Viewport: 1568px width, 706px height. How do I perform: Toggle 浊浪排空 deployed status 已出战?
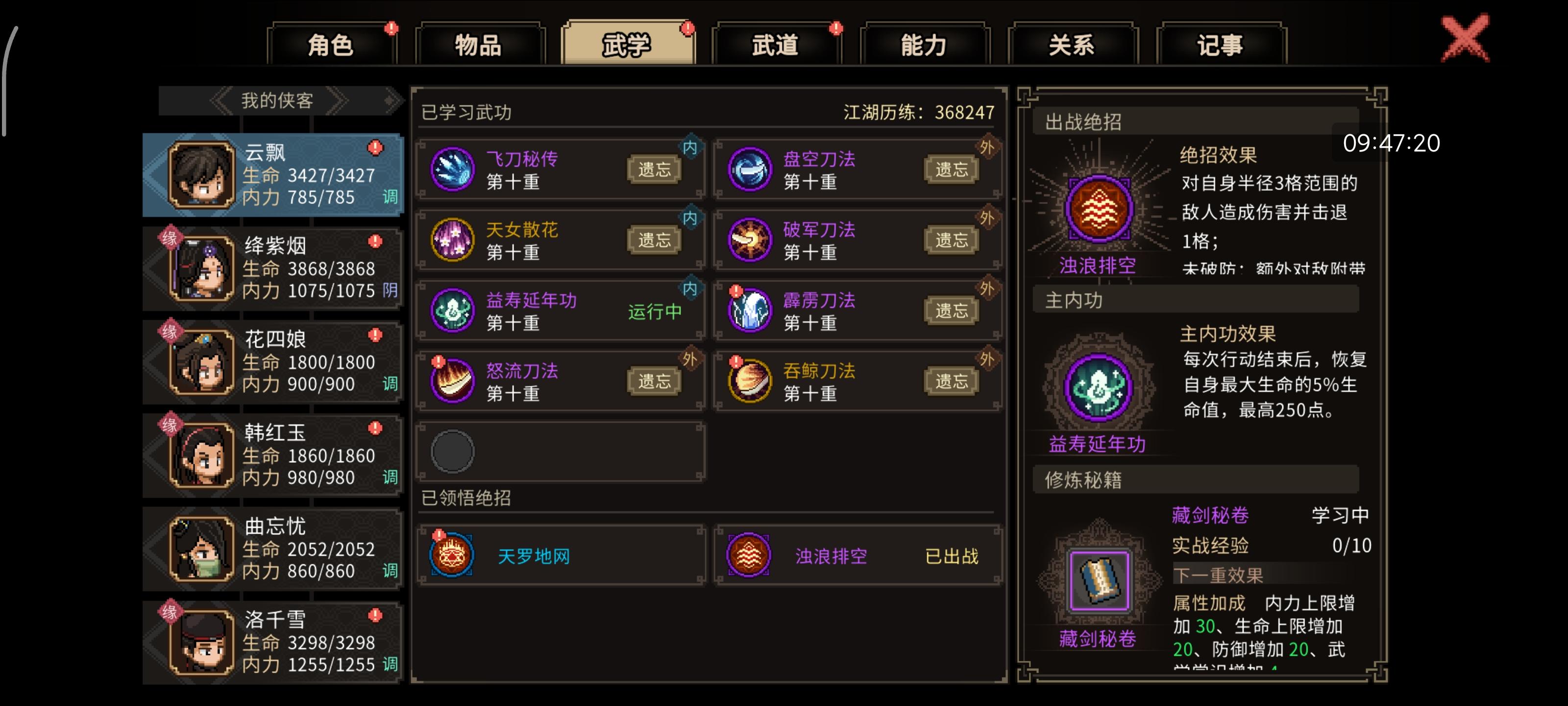click(952, 556)
